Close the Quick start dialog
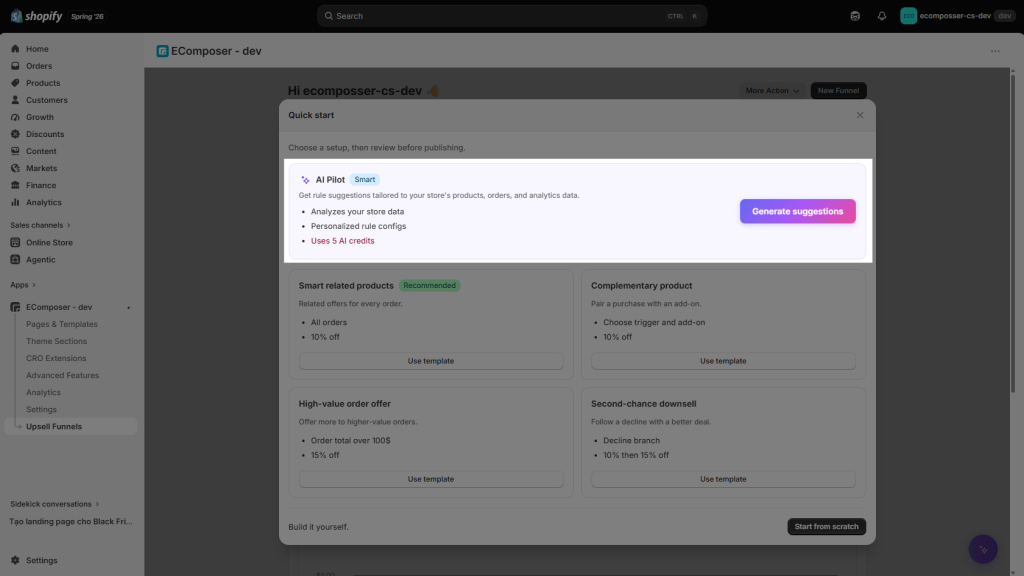 (x=859, y=115)
